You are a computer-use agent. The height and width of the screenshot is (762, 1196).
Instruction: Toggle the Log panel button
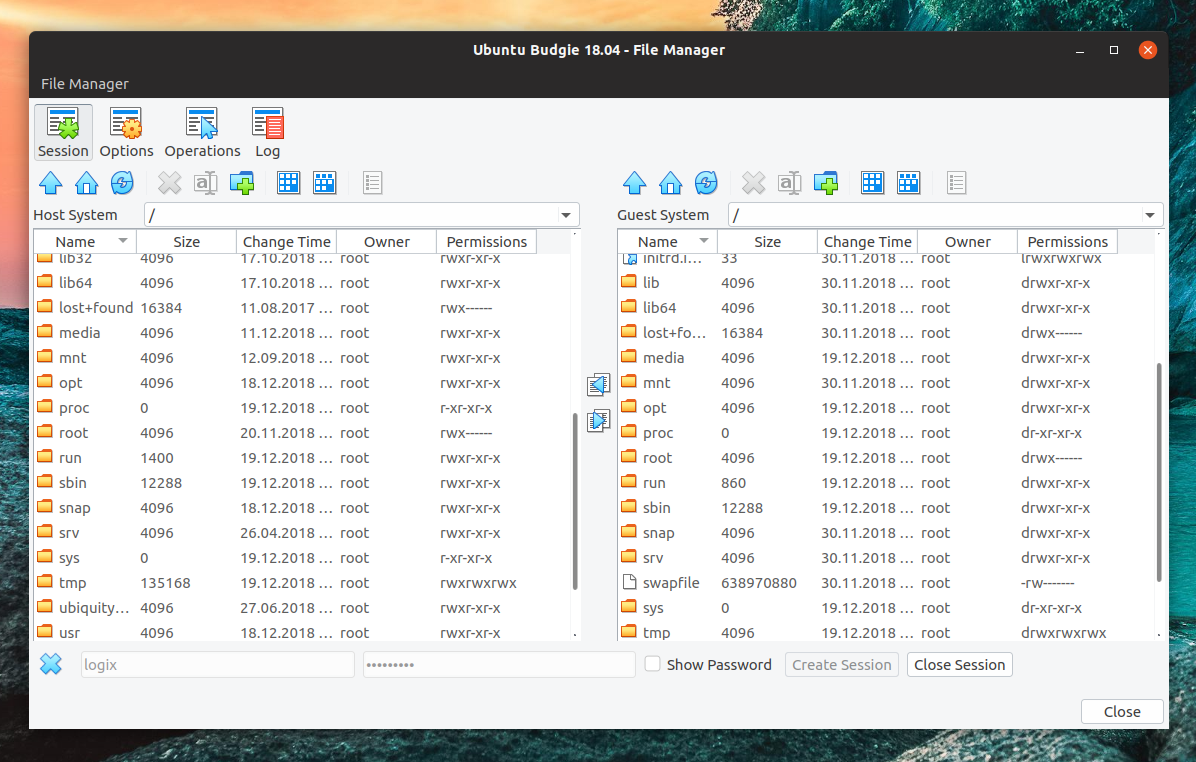pyautogui.click(x=267, y=133)
